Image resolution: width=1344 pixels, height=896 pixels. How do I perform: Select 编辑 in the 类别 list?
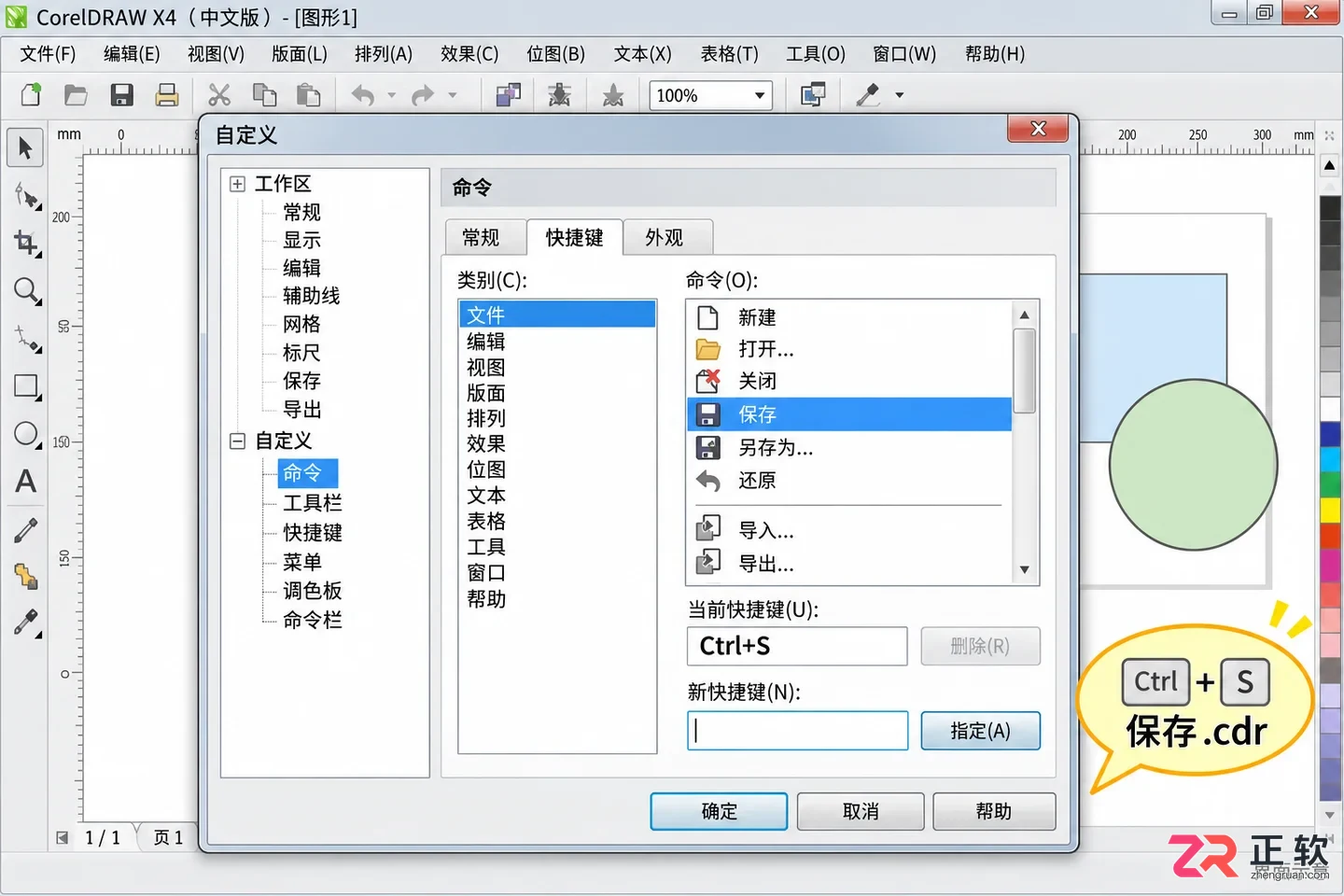coord(557,342)
